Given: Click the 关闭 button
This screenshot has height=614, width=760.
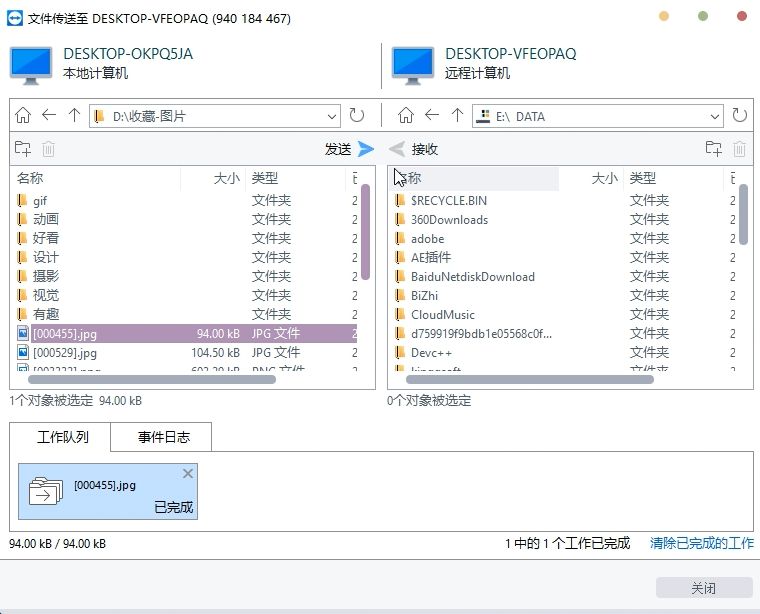Looking at the screenshot, I should (703, 588).
